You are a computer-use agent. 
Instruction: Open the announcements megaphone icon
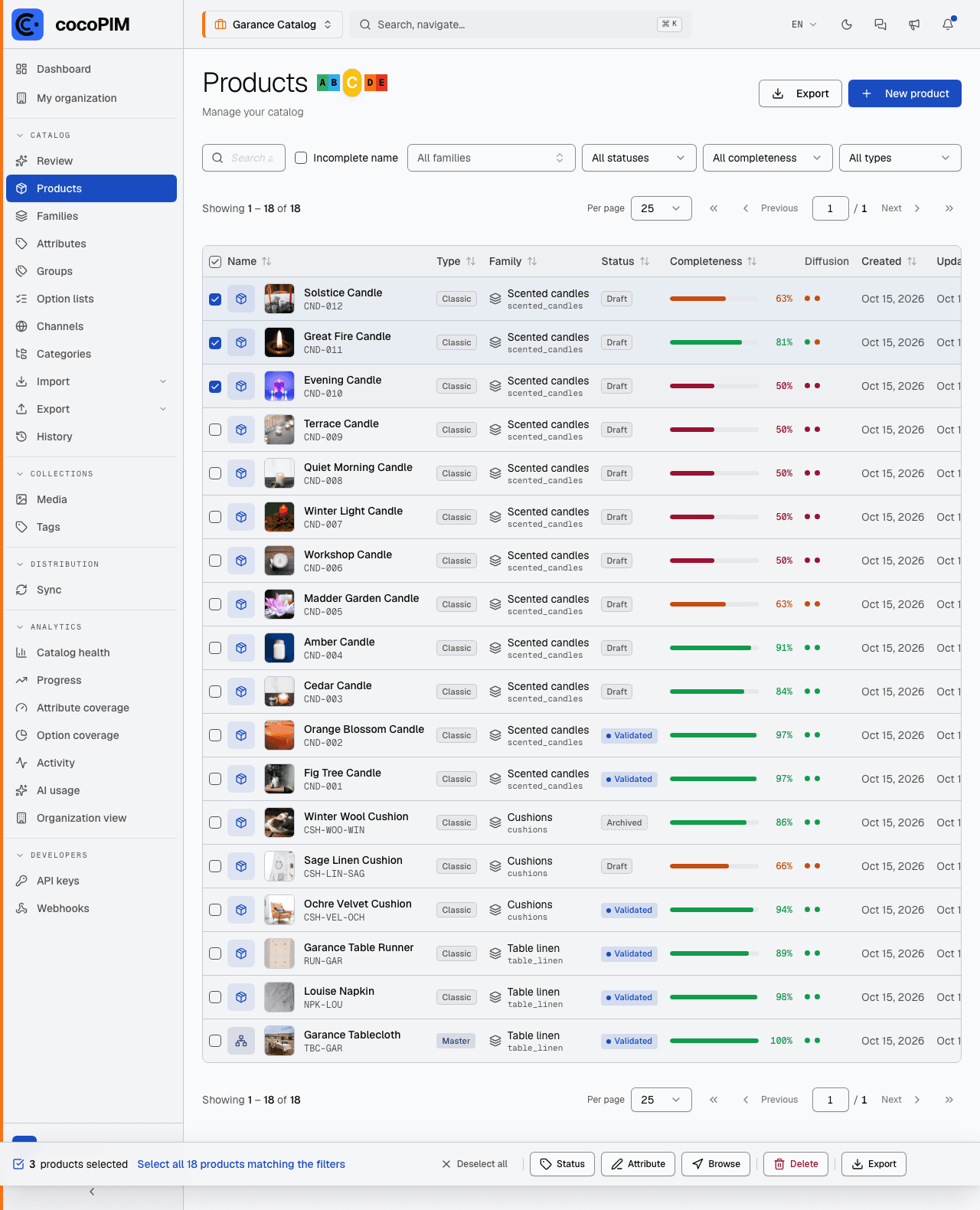914,25
